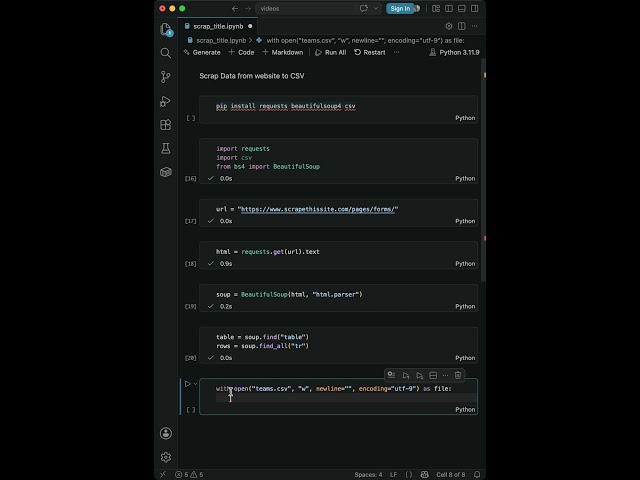Click Generate in notebook toolbar
The width and height of the screenshot is (640, 480).
point(202,52)
